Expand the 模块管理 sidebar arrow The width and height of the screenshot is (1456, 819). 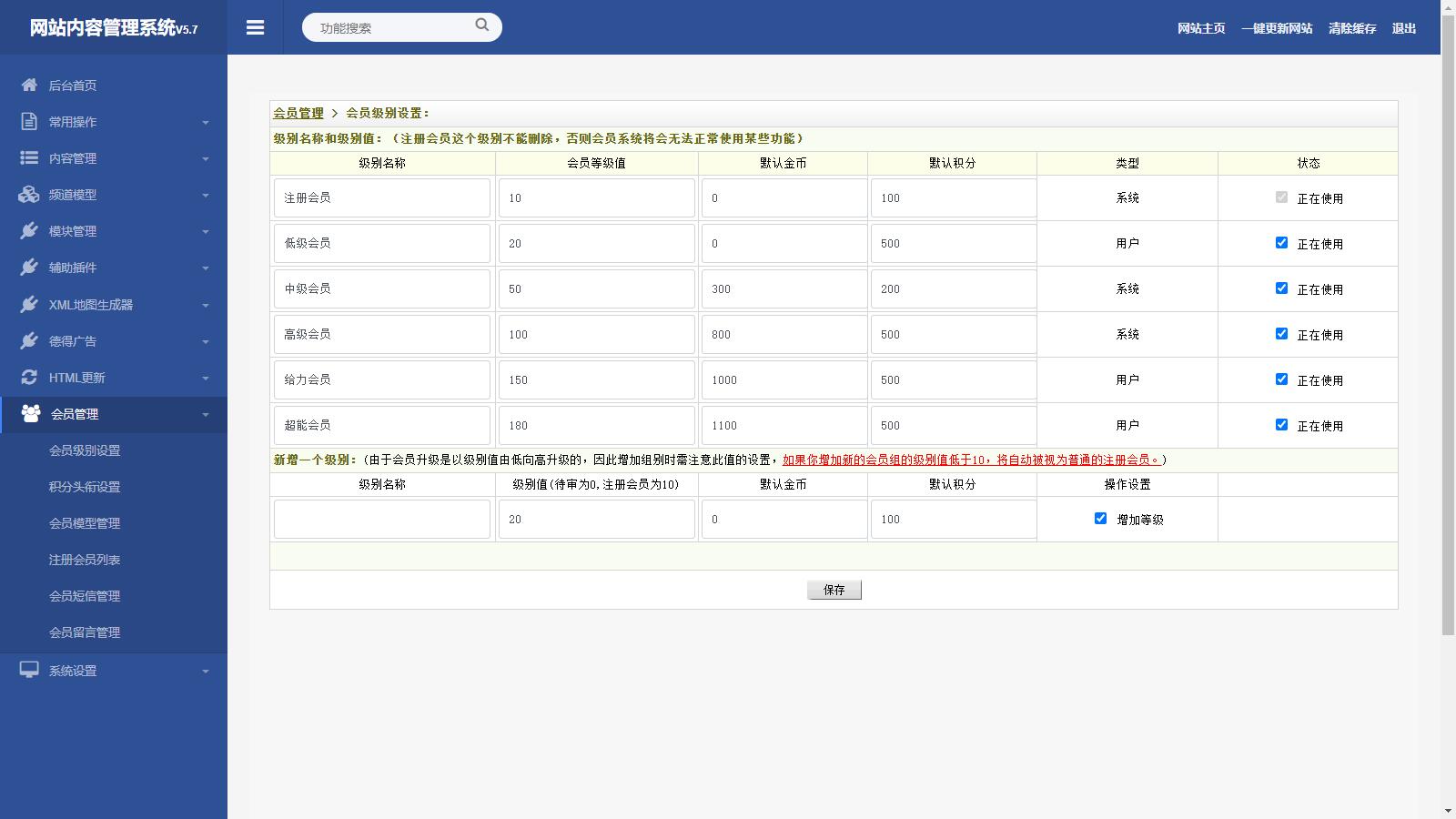point(205,231)
